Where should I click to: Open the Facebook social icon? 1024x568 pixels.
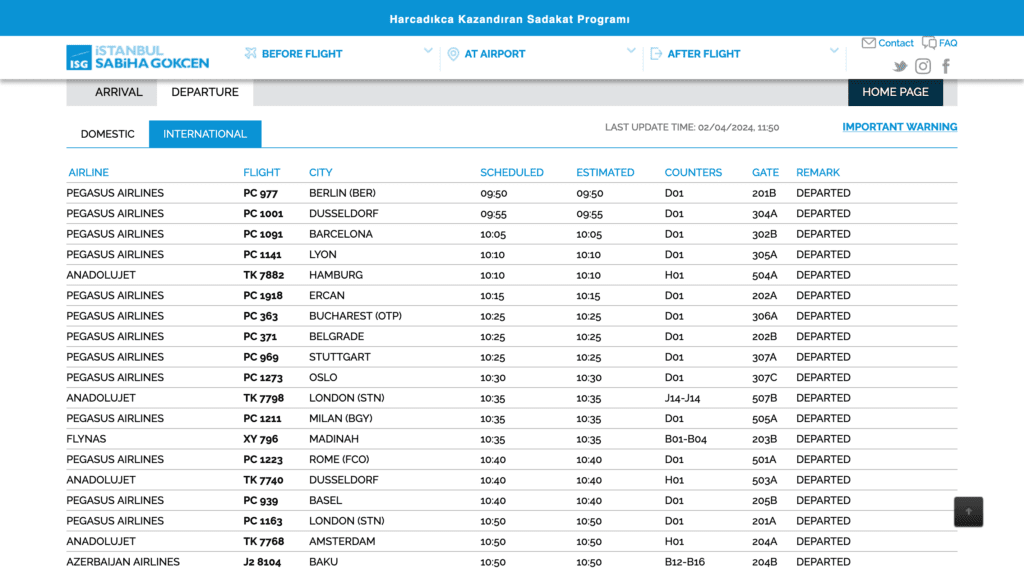946,66
